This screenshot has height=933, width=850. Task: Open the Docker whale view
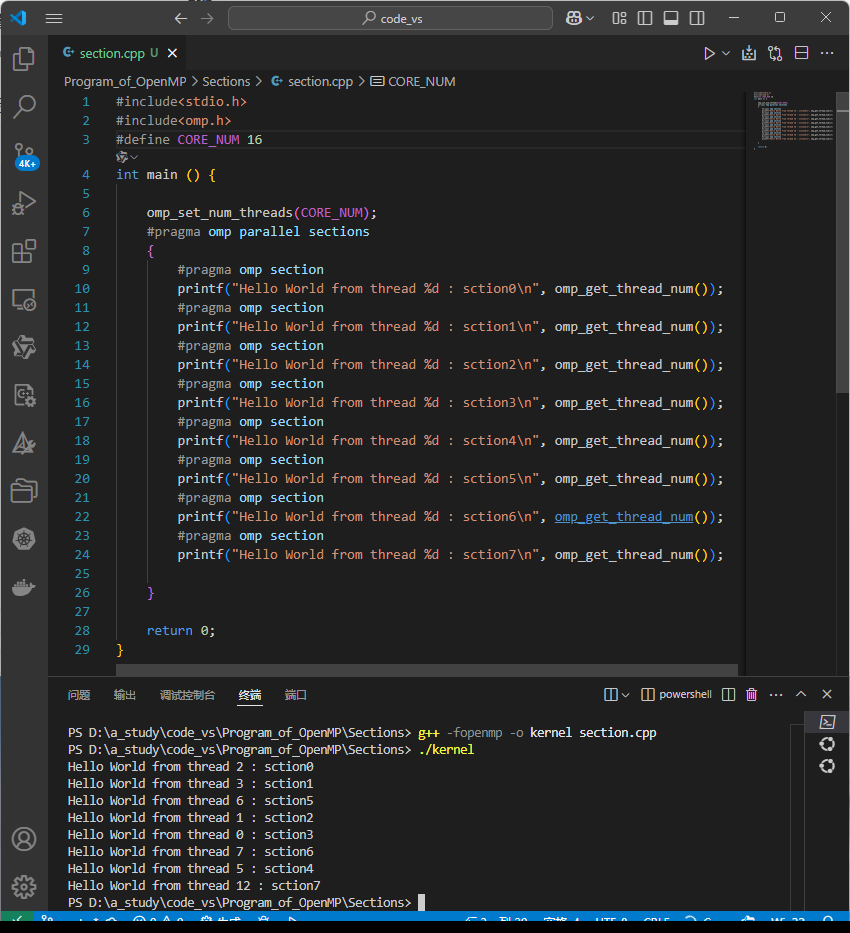[x=24, y=587]
